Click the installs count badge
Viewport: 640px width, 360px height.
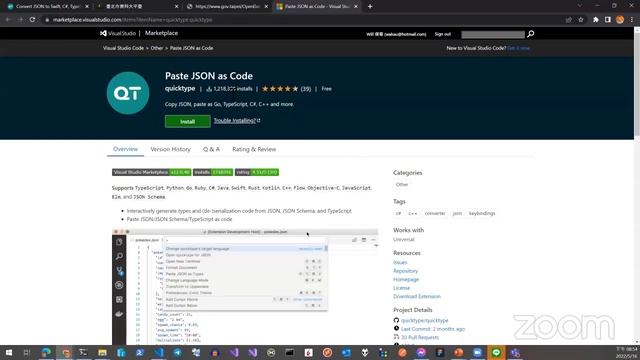tap(213, 172)
